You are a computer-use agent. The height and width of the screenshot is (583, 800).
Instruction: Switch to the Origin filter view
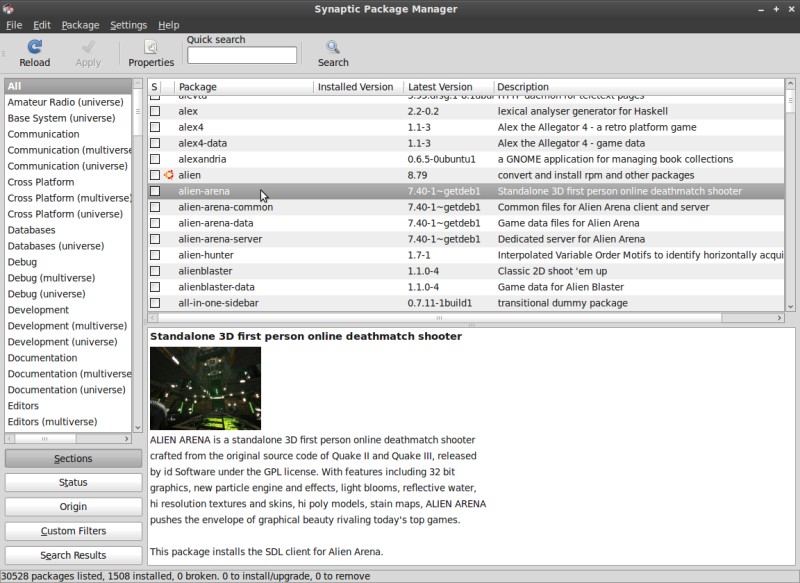pyautogui.click(x=73, y=506)
